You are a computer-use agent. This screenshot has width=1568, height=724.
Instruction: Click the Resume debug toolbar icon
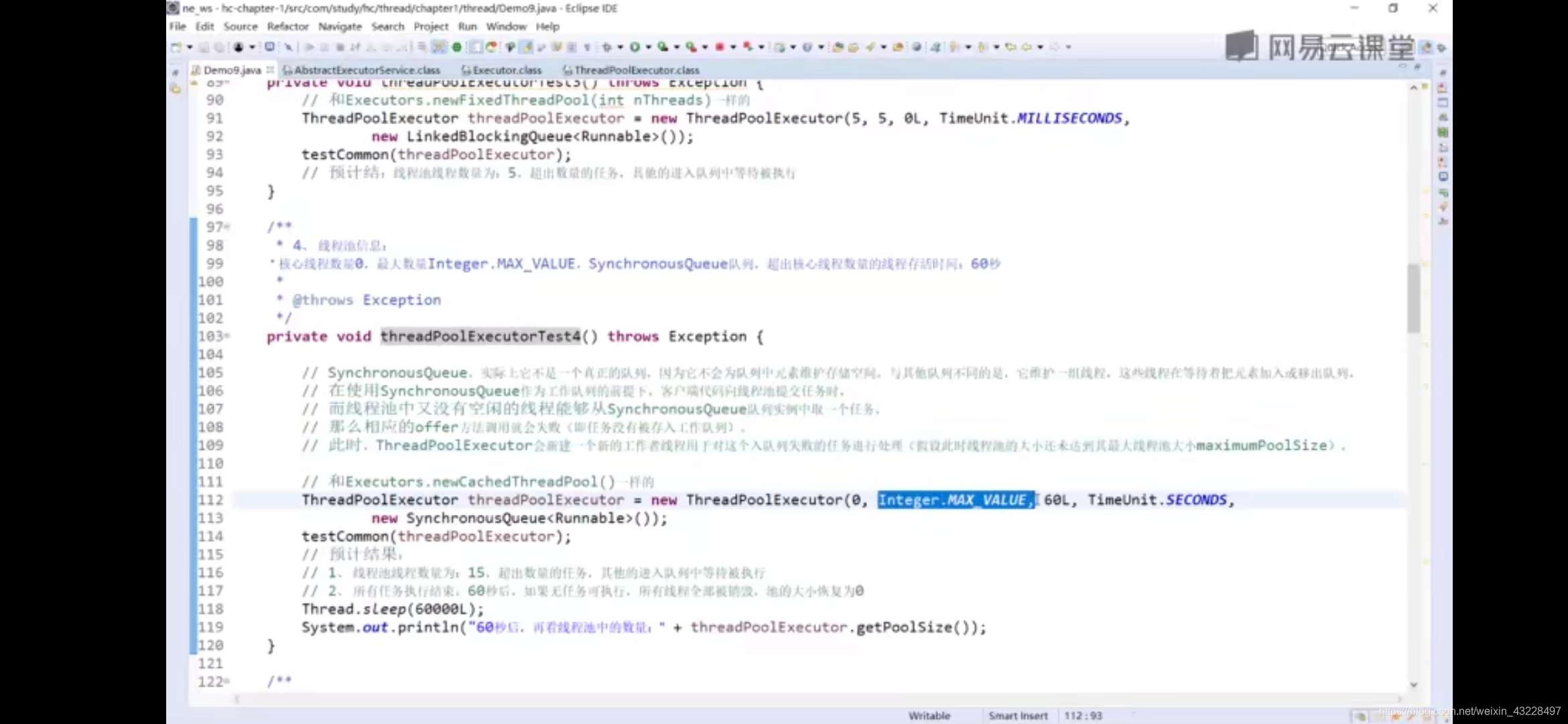[310, 47]
